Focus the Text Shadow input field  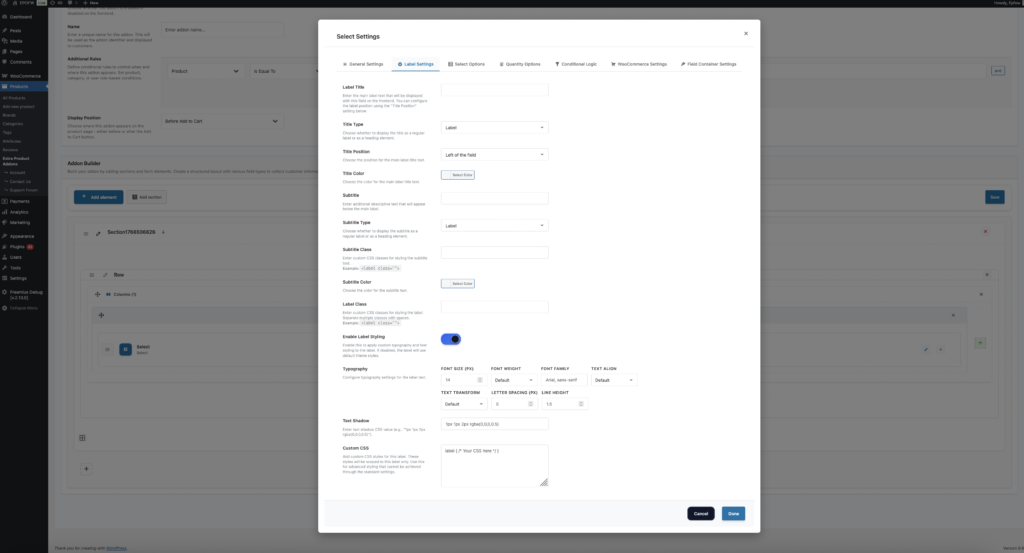495,424
